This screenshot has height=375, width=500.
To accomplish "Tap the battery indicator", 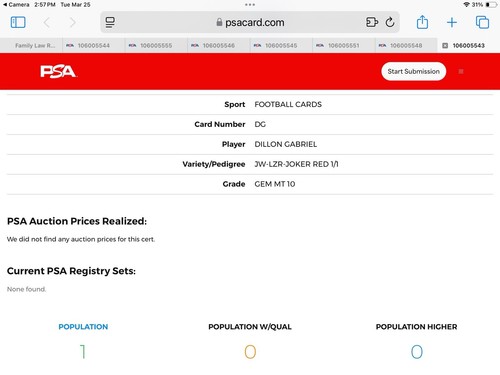I will point(491,5).
